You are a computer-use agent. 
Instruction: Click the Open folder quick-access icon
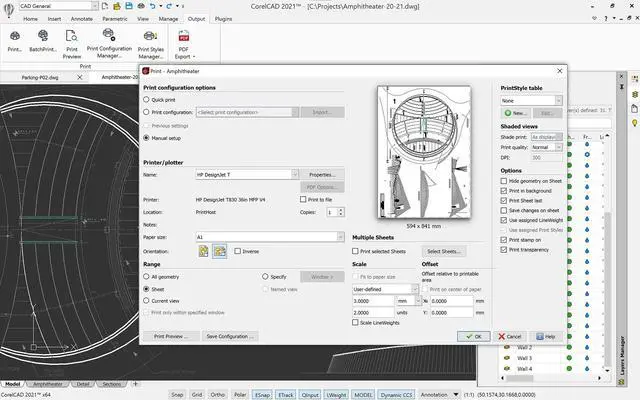tap(117, 6)
